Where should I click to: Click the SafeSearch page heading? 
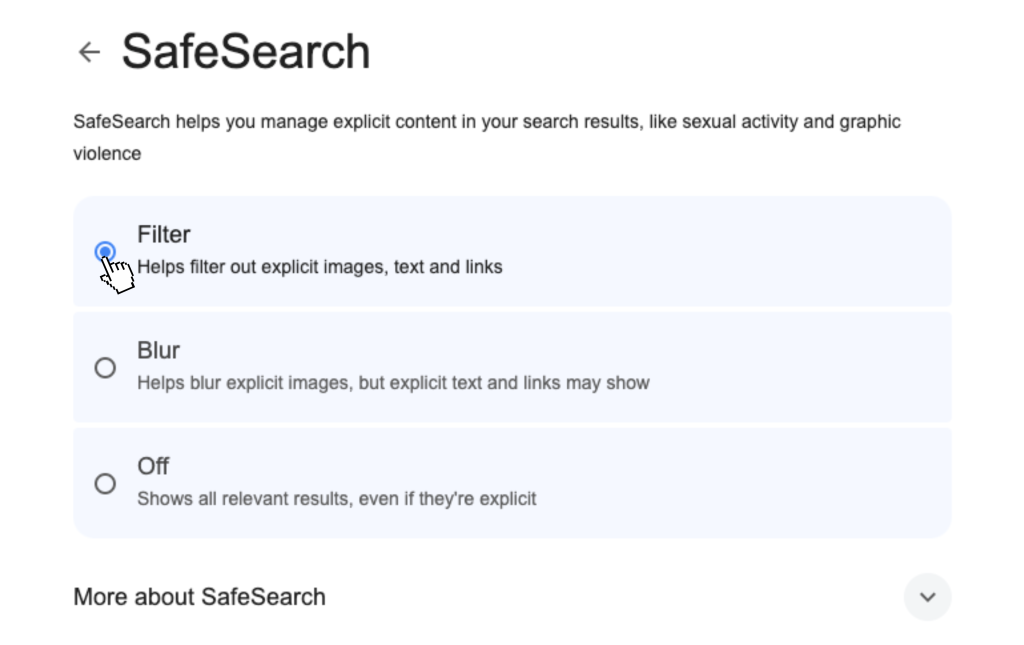click(246, 52)
